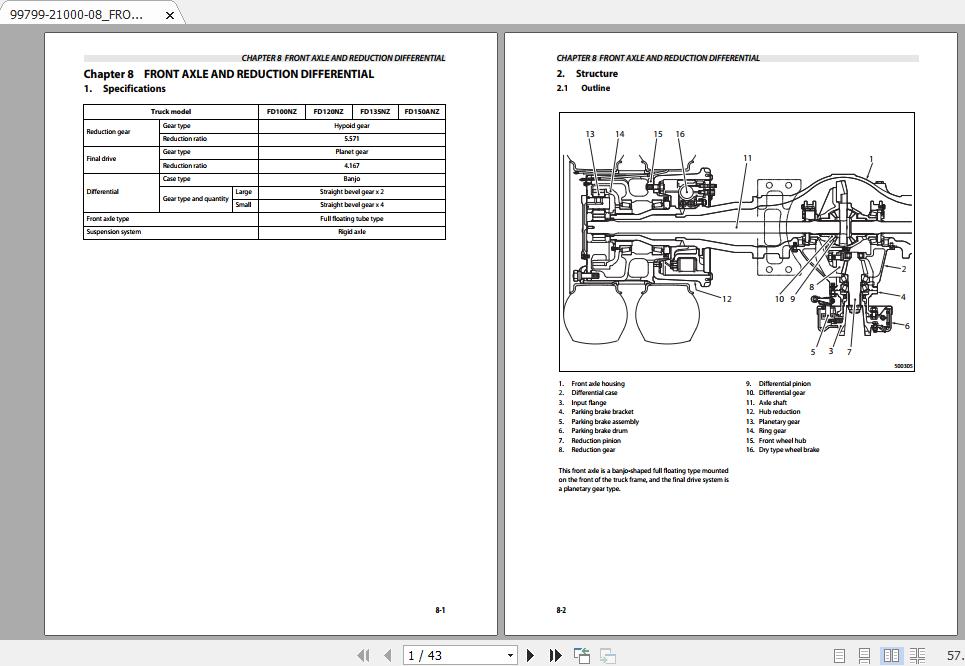This screenshot has width=965, height=666.
Task: Jump to the last page
Action: (556, 654)
